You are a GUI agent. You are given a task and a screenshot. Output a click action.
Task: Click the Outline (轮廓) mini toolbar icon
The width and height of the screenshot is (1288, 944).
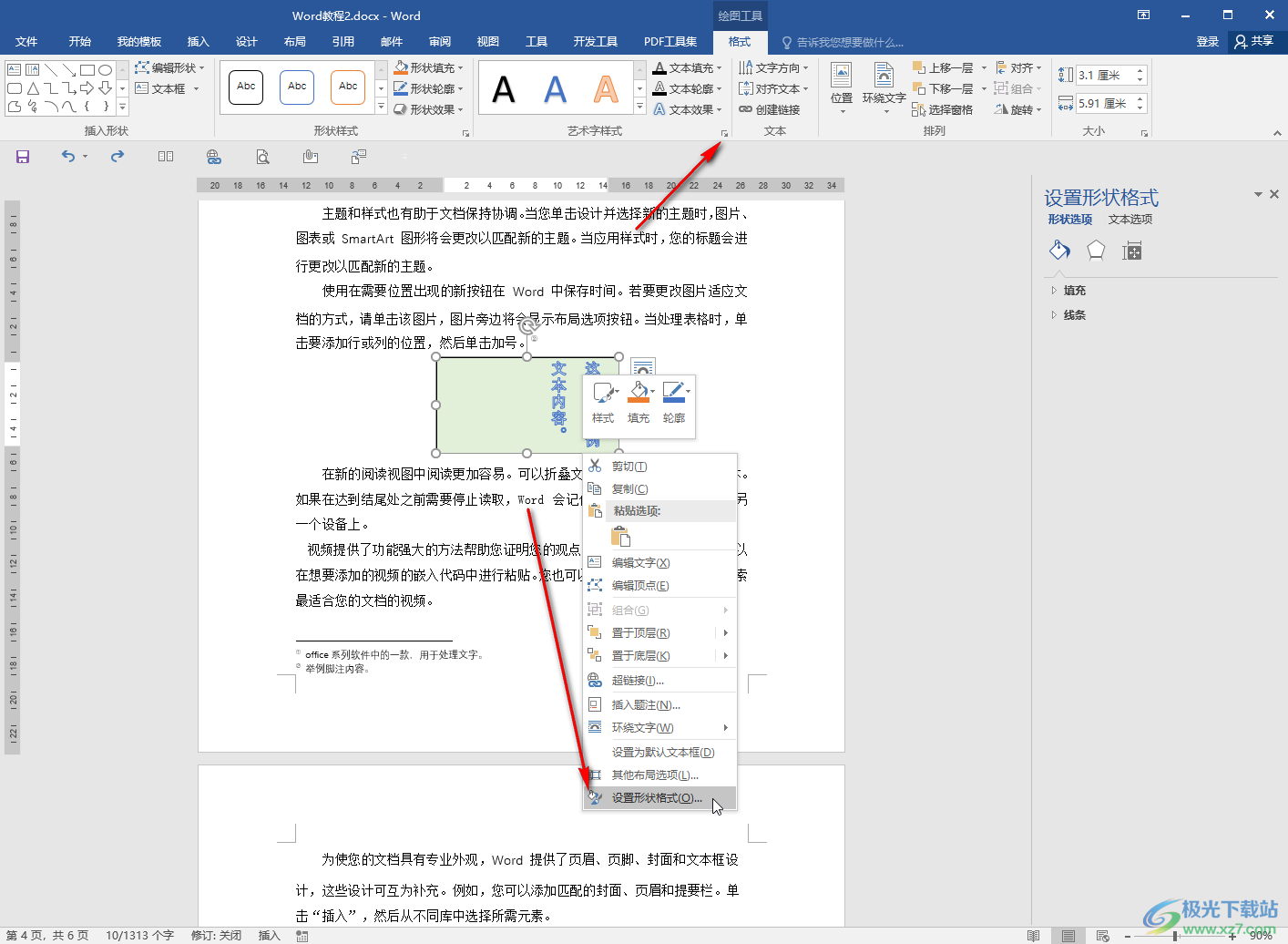tap(674, 403)
